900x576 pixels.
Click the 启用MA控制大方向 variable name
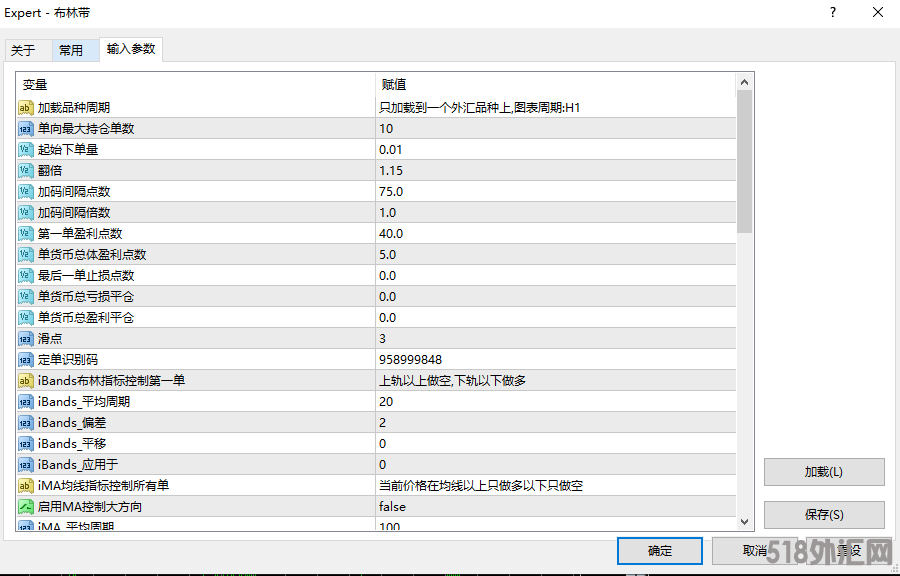[x=90, y=507]
